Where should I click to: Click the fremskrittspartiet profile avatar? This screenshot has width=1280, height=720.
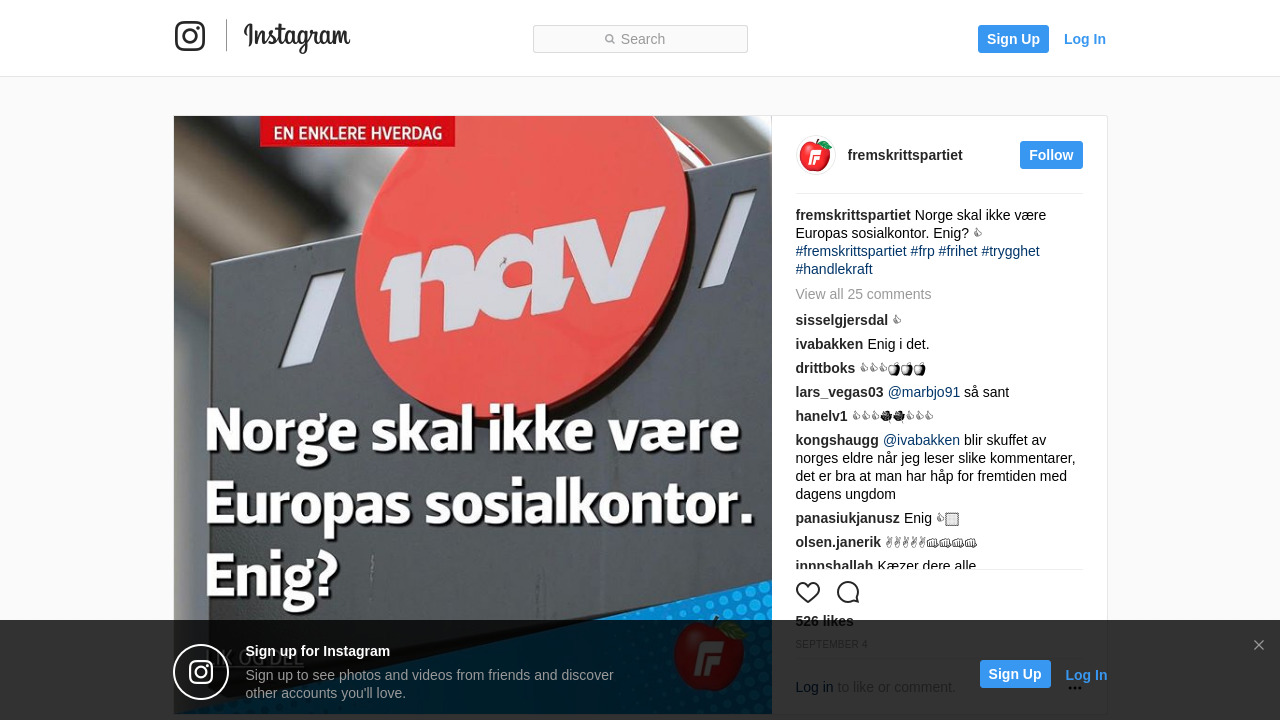coord(815,155)
